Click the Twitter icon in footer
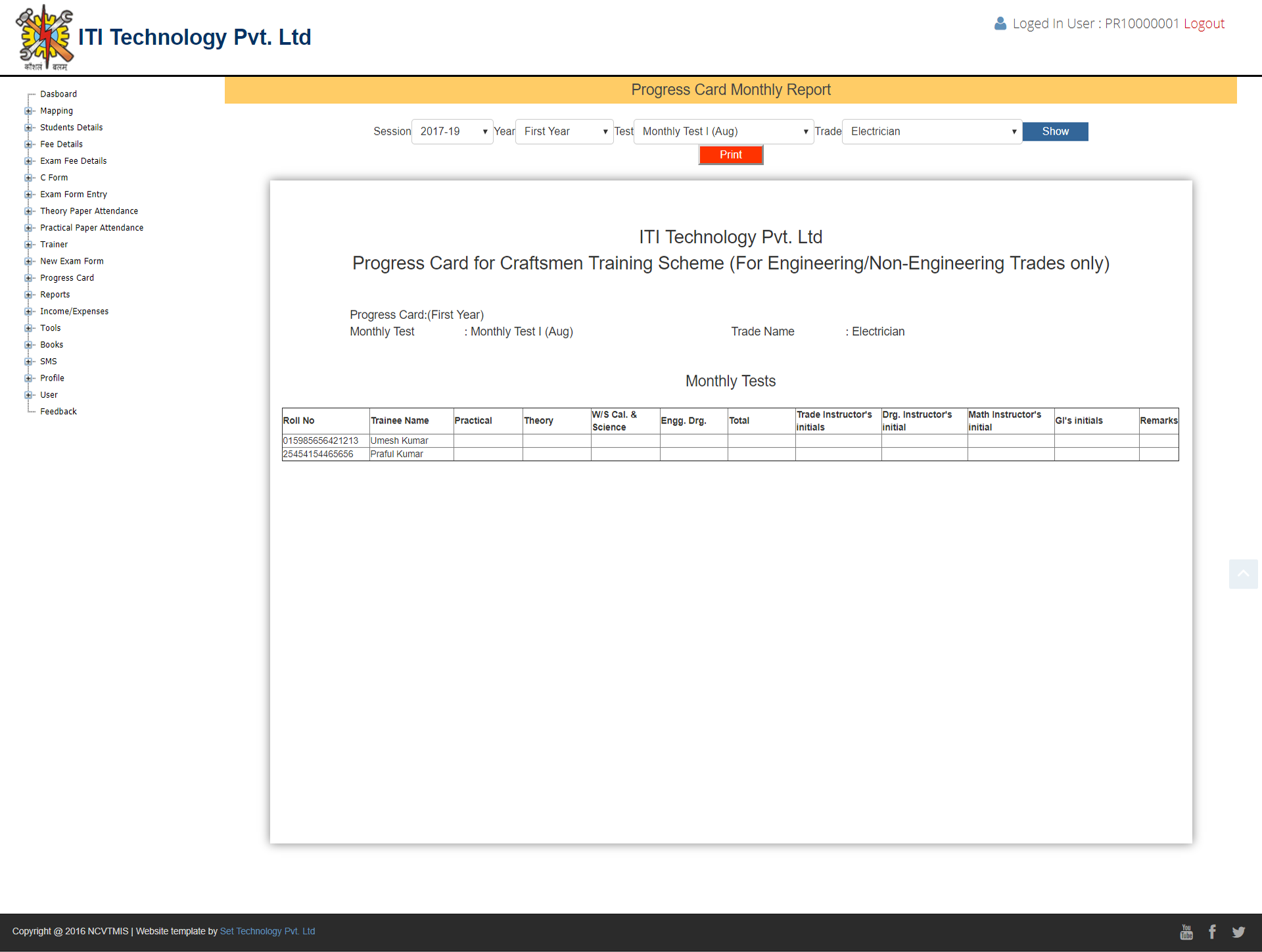Image resolution: width=1262 pixels, height=952 pixels. (1238, 932)
